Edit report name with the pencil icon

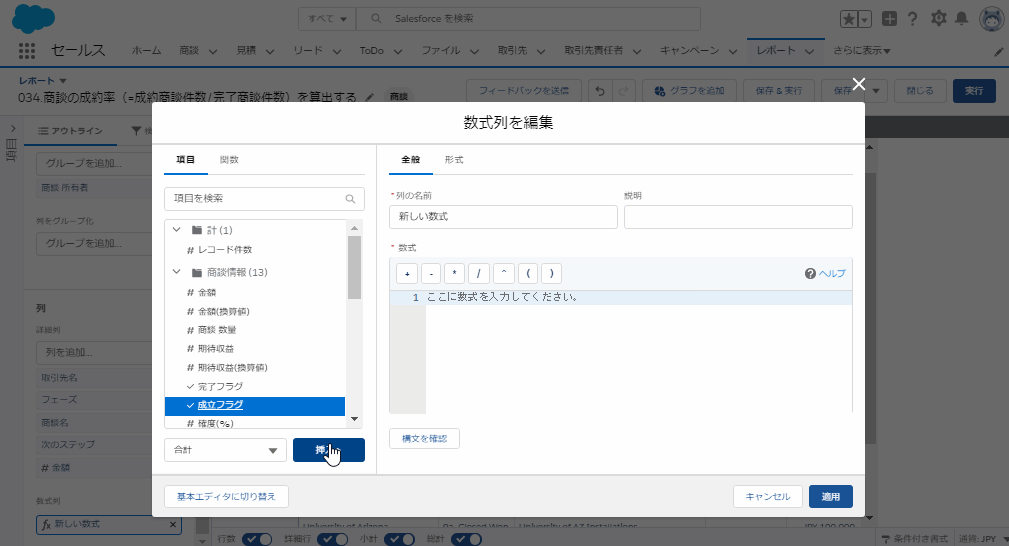pyautogui.click(x=369, y=97)
